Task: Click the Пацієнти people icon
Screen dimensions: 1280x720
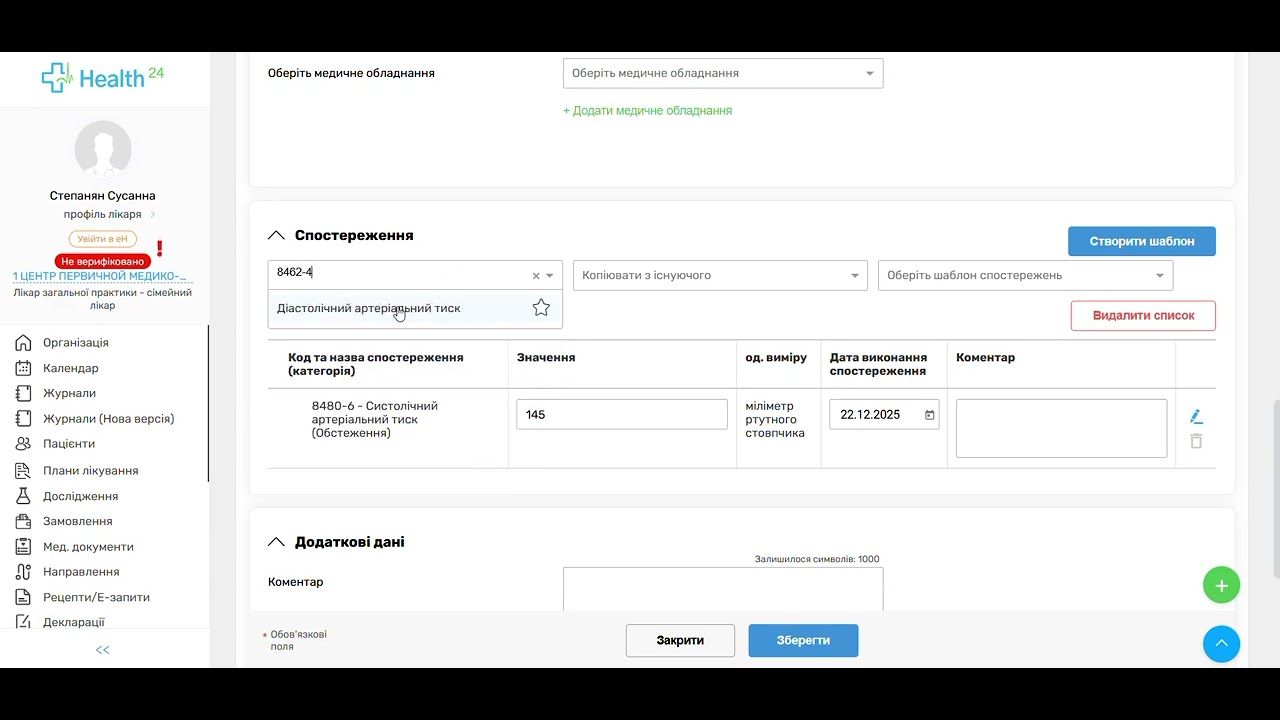Action: tap(24, 444)
